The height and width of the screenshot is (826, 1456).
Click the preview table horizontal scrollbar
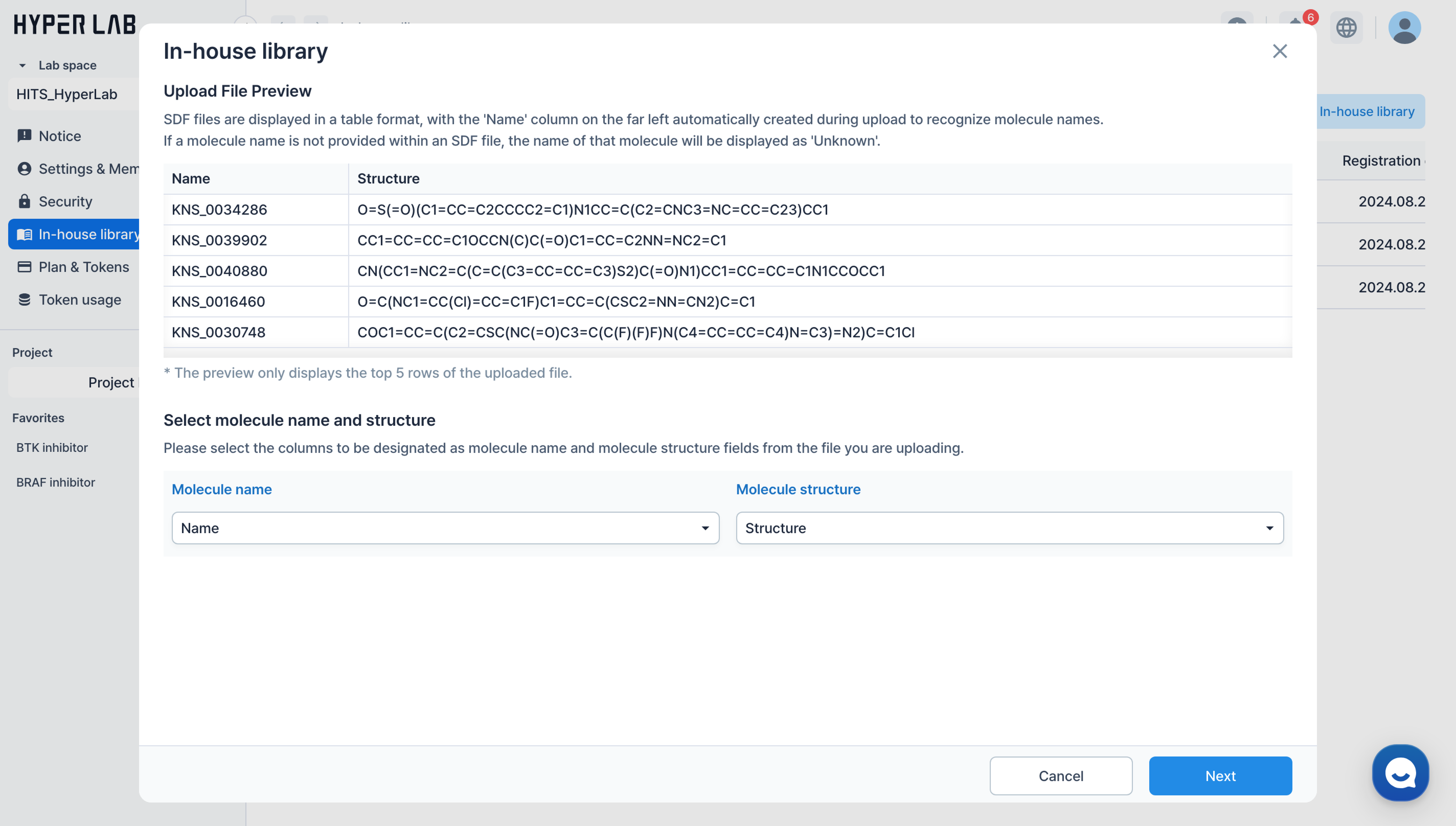[x=727, y=353]
